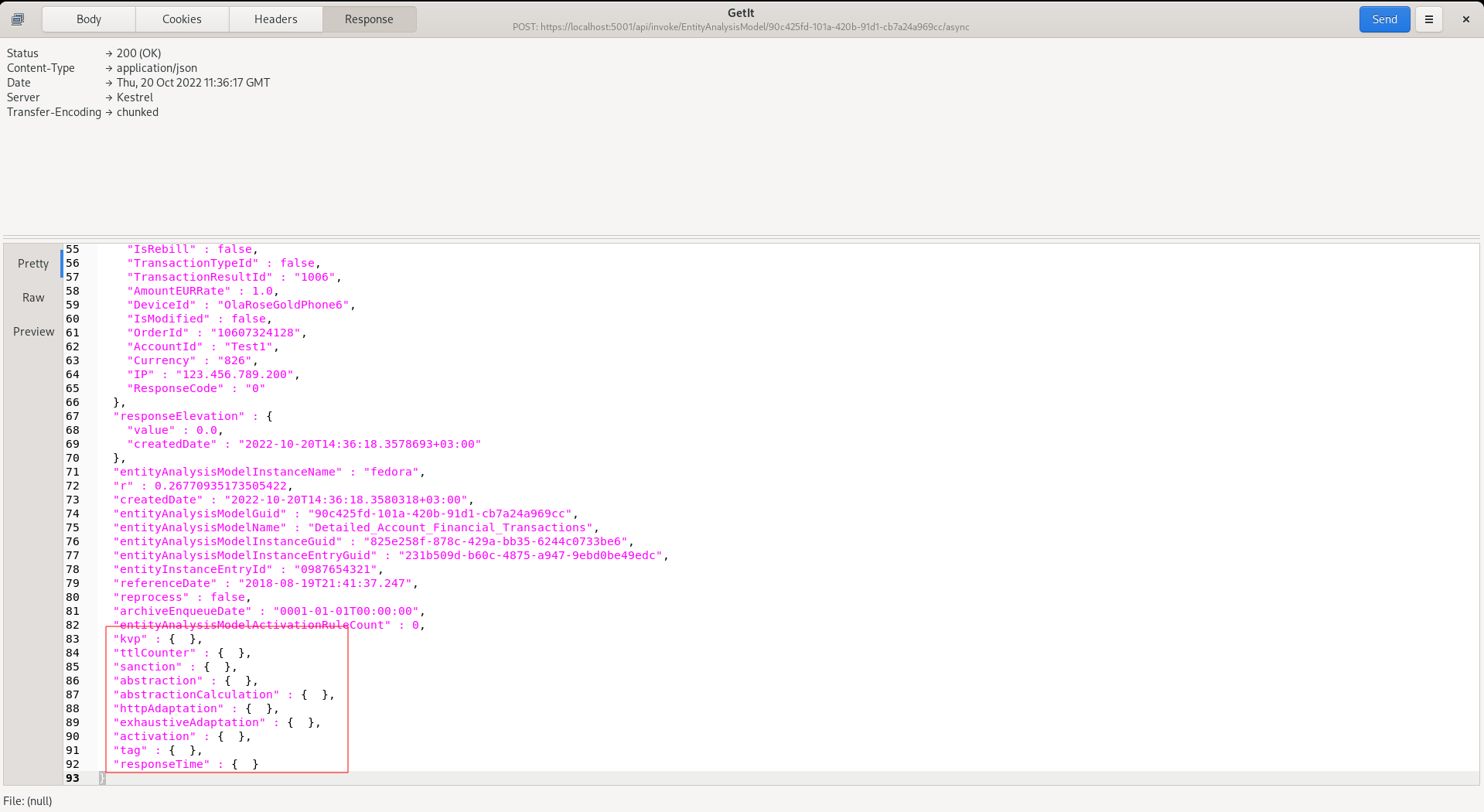Click the "abstractionCalculation" line
1484x812 pixels.
tap(224, 694)
